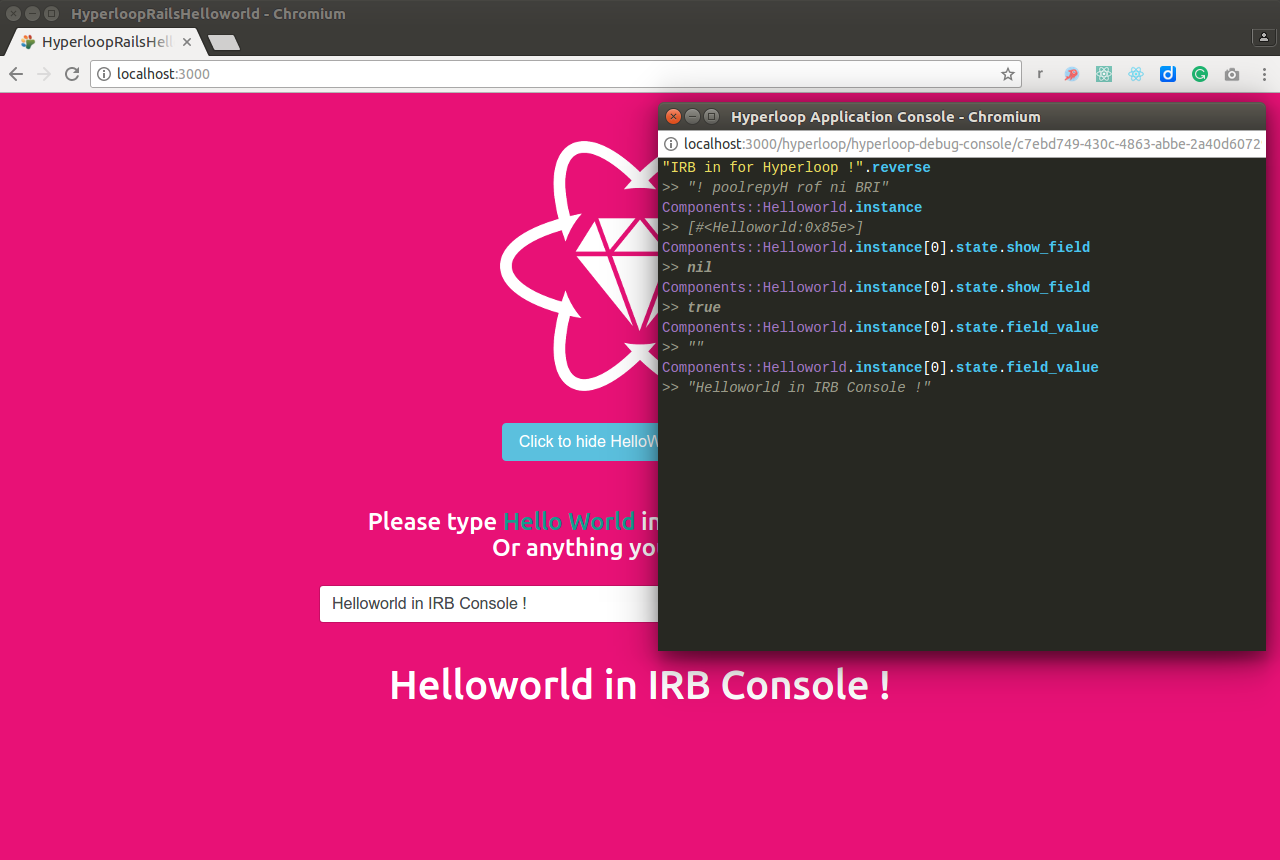Image resolution: width=1280 pixels, height=860 pixels.
Task: Select the HyperloopRailsHelloworld tab
Action: click(x=105, y=42)
